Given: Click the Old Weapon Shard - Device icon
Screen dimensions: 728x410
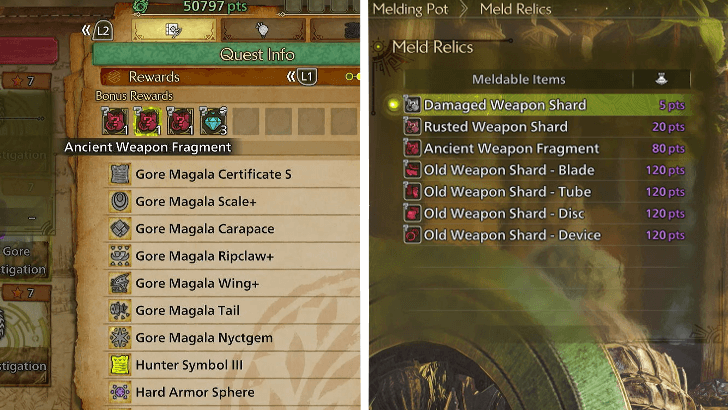Looking at the screenshot, I should coord(412,235).
